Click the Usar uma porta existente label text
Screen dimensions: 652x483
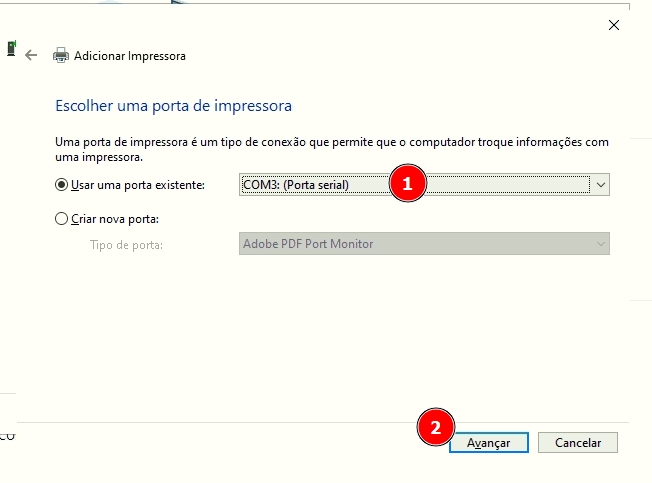pyautogui.click(x=138, y=185)
